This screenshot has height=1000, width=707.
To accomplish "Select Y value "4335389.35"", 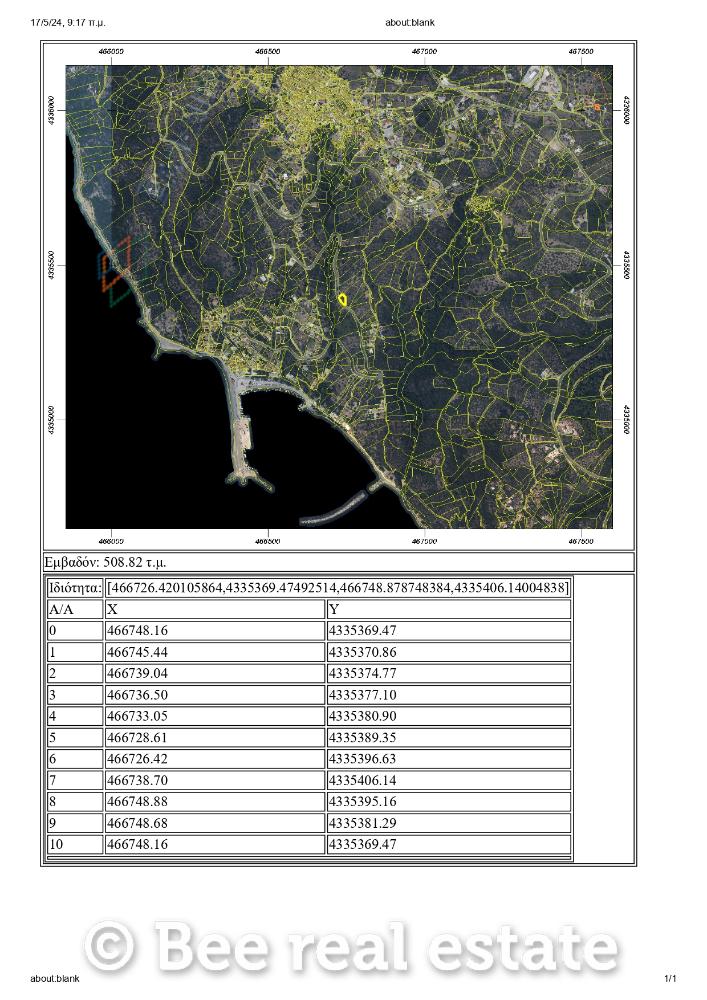I will click(362, 737).
